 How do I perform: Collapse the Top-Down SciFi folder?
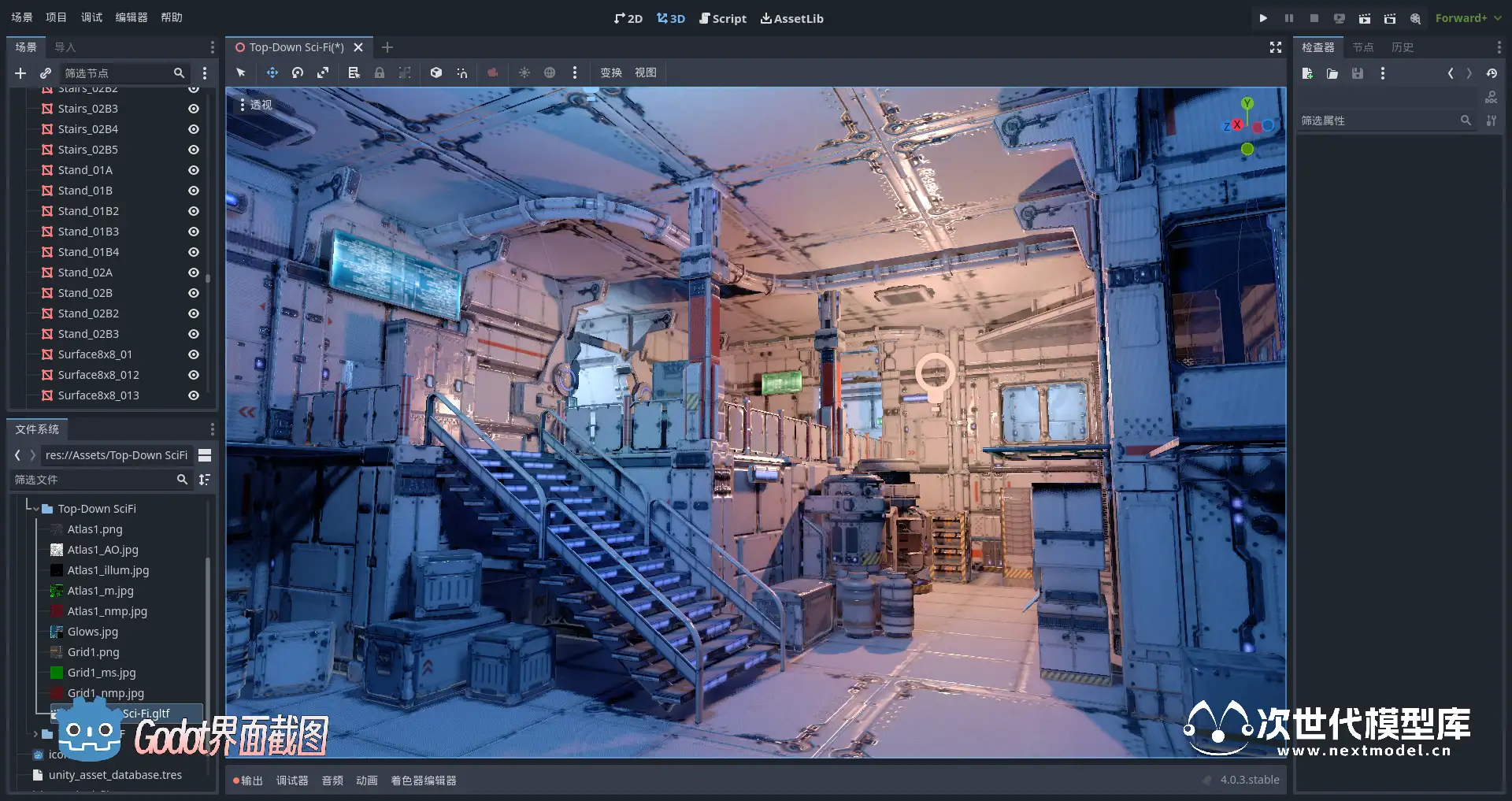pyautogui.click(x=35, y=509)
